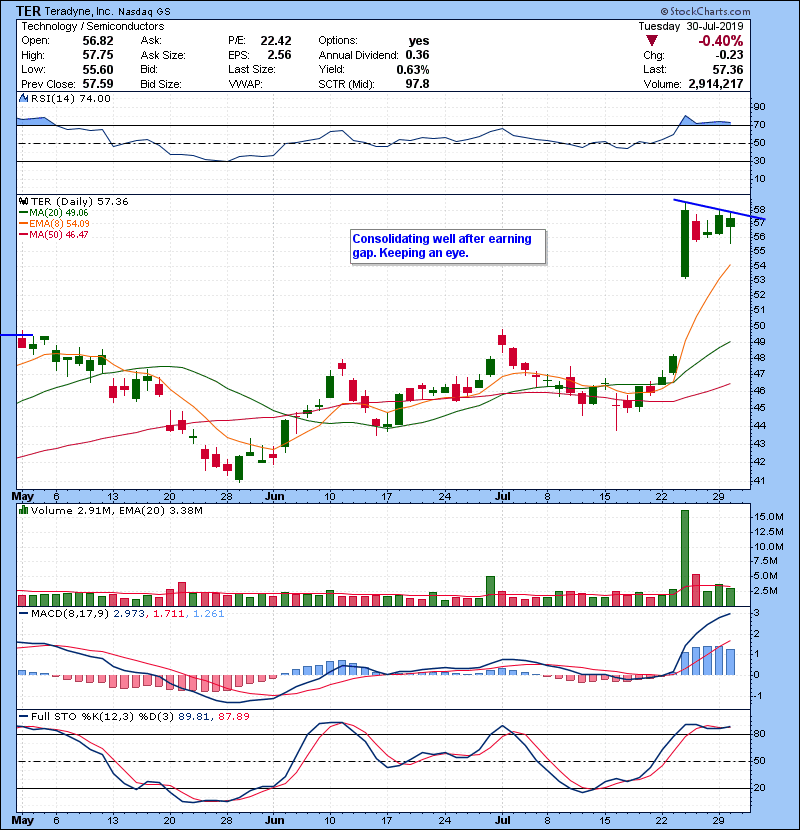Screen dimensions: 800x830
Task: Click the Technology / Semiconductors sector text
Action: point(93,26)
